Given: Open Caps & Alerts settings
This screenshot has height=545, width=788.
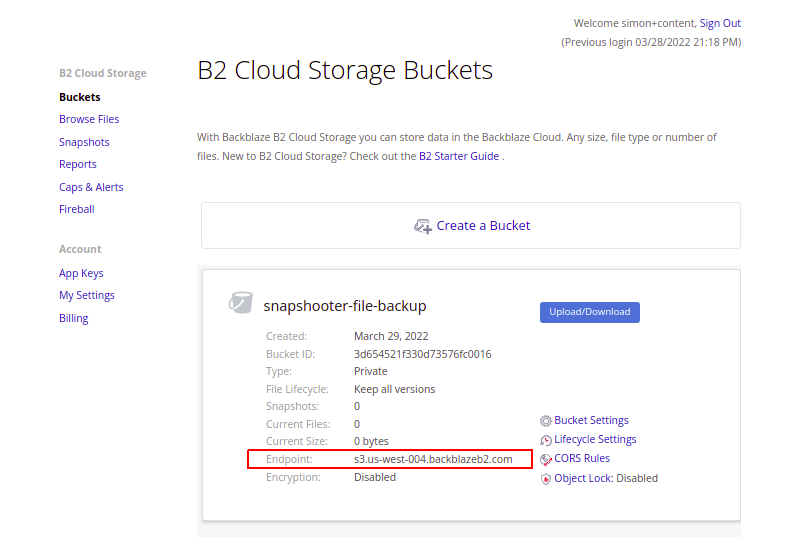Looking at the screenshot, I should (x=91, y=187).
